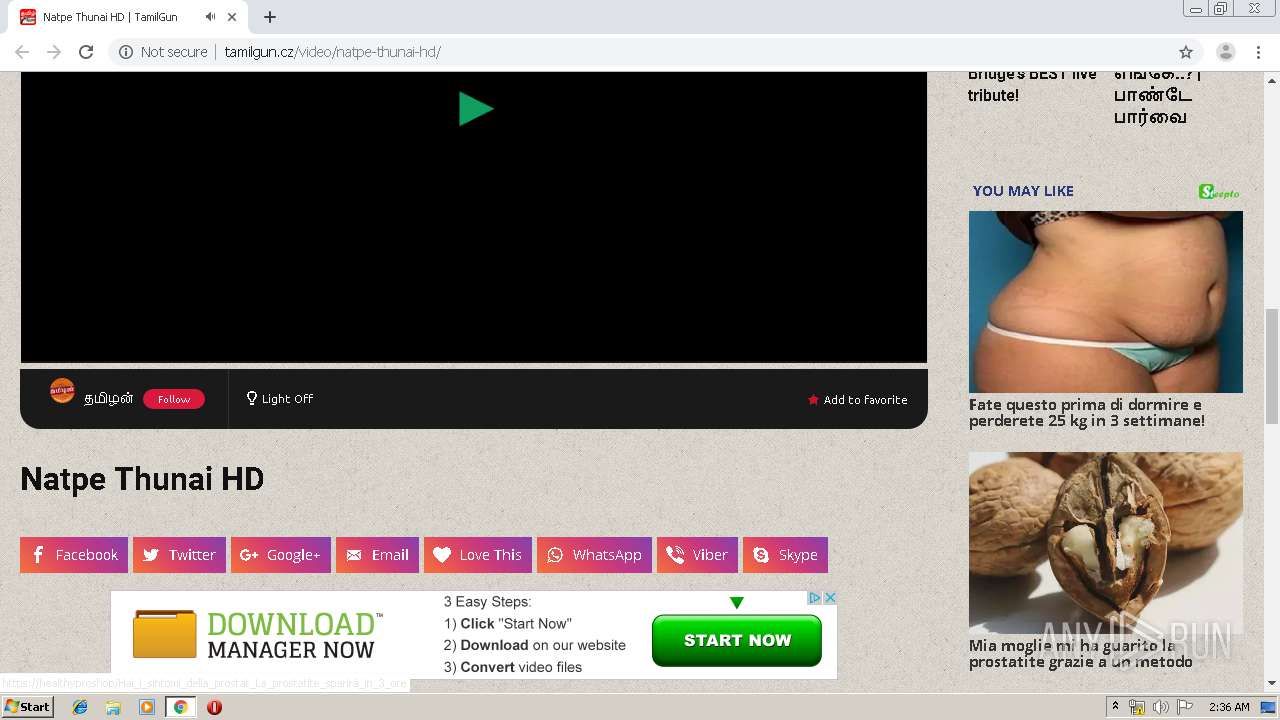This screenshot has width=1280, height=720.
Task: Click START NOW in the download ad
Action: pos(737,640)
